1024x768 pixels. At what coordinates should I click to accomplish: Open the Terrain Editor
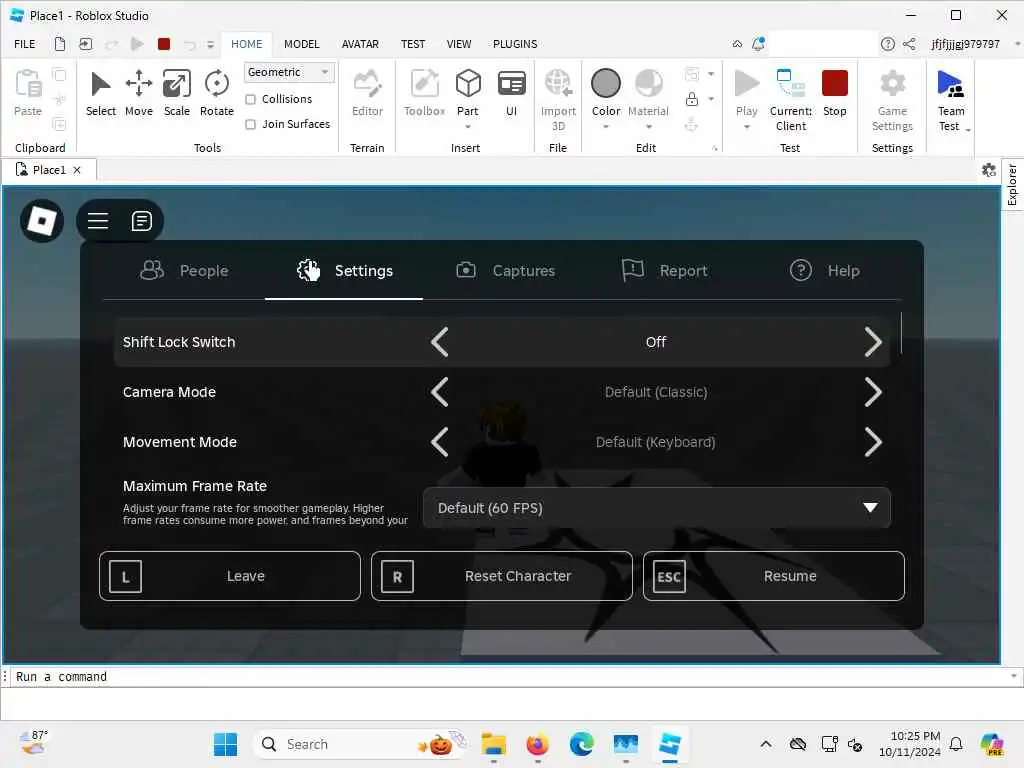pyautogui.click(x=367, y=93)
